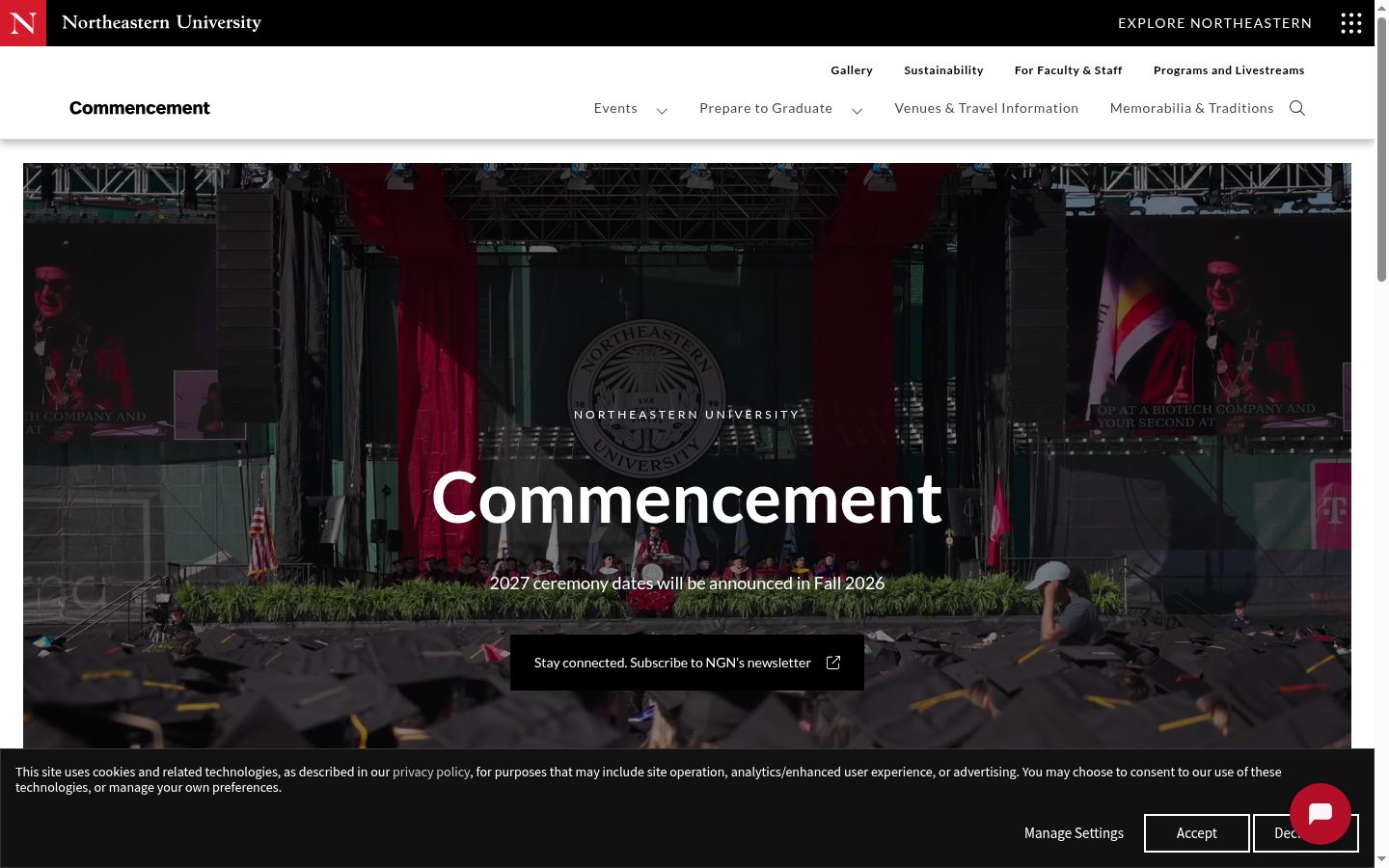
Task: Click the external link icon on newsletter button
Action: point(833,663)
